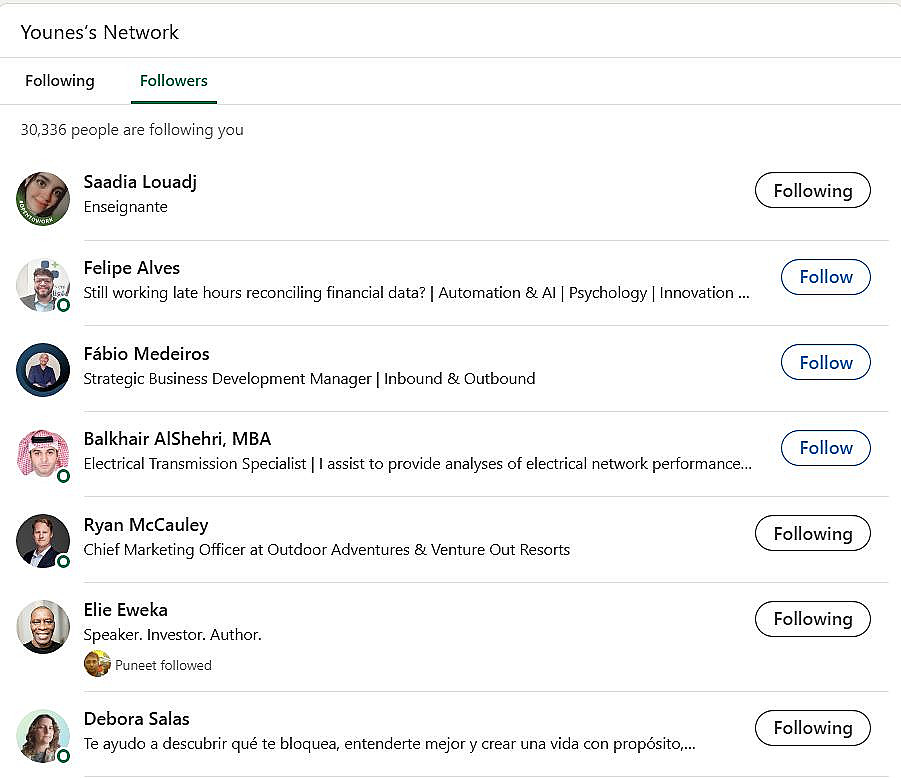Follow Felipe Alves
Screen dimensions: 901x778
tap(825, 277)
